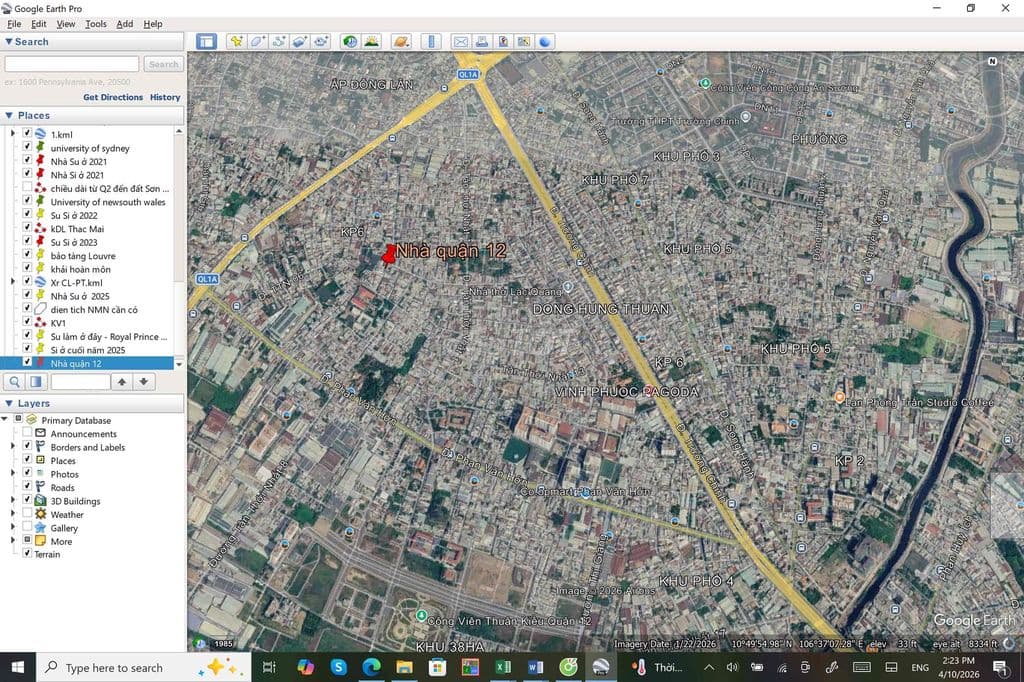Click the Print toolbar icon
Viewport: 1024px width, 682px height.
click(x=482, y=42)
